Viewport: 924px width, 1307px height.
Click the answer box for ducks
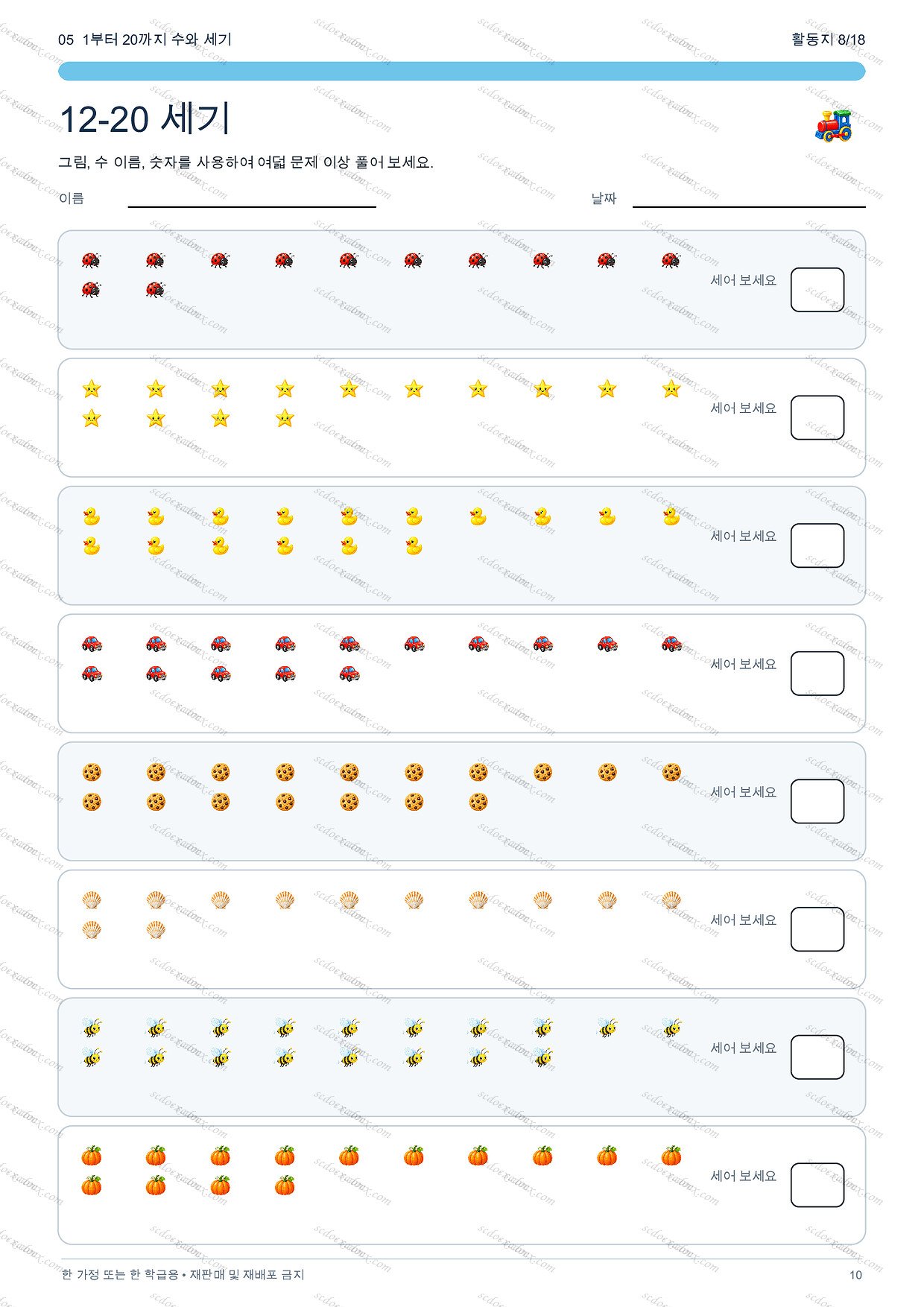point(817,545)
